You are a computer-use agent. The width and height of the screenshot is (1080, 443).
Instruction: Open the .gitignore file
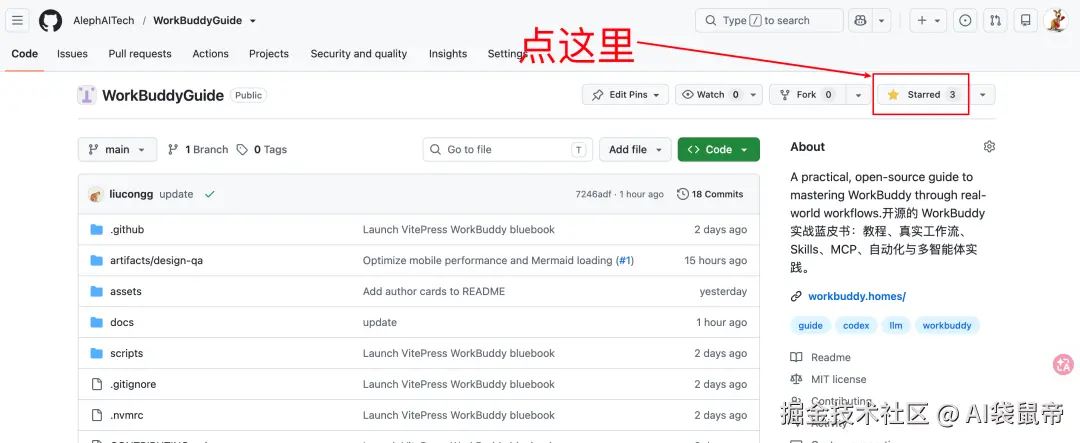click(x=133, y=384)
